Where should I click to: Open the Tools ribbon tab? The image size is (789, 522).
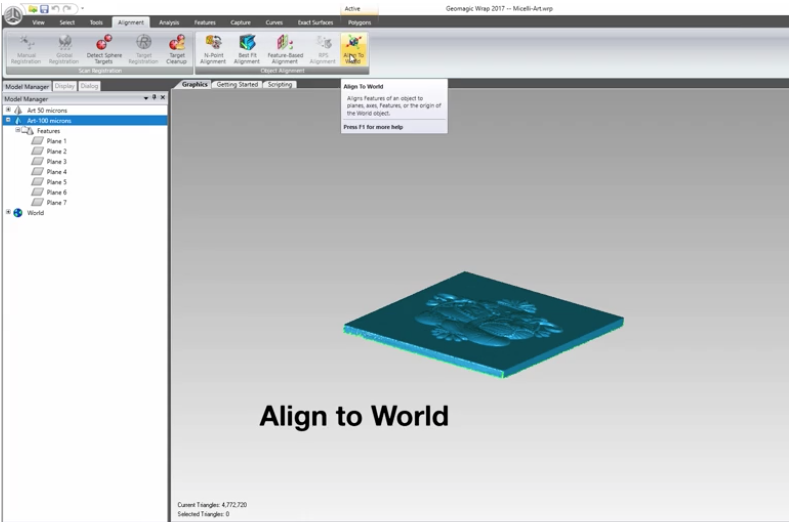click(96, 23)
